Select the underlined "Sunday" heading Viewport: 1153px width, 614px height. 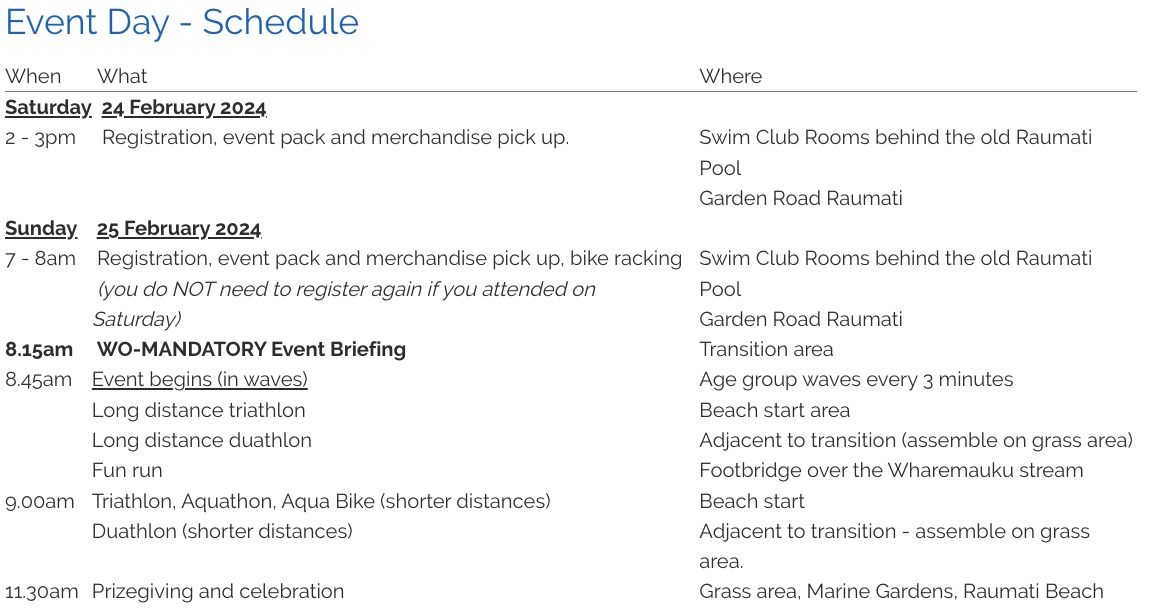41,228
